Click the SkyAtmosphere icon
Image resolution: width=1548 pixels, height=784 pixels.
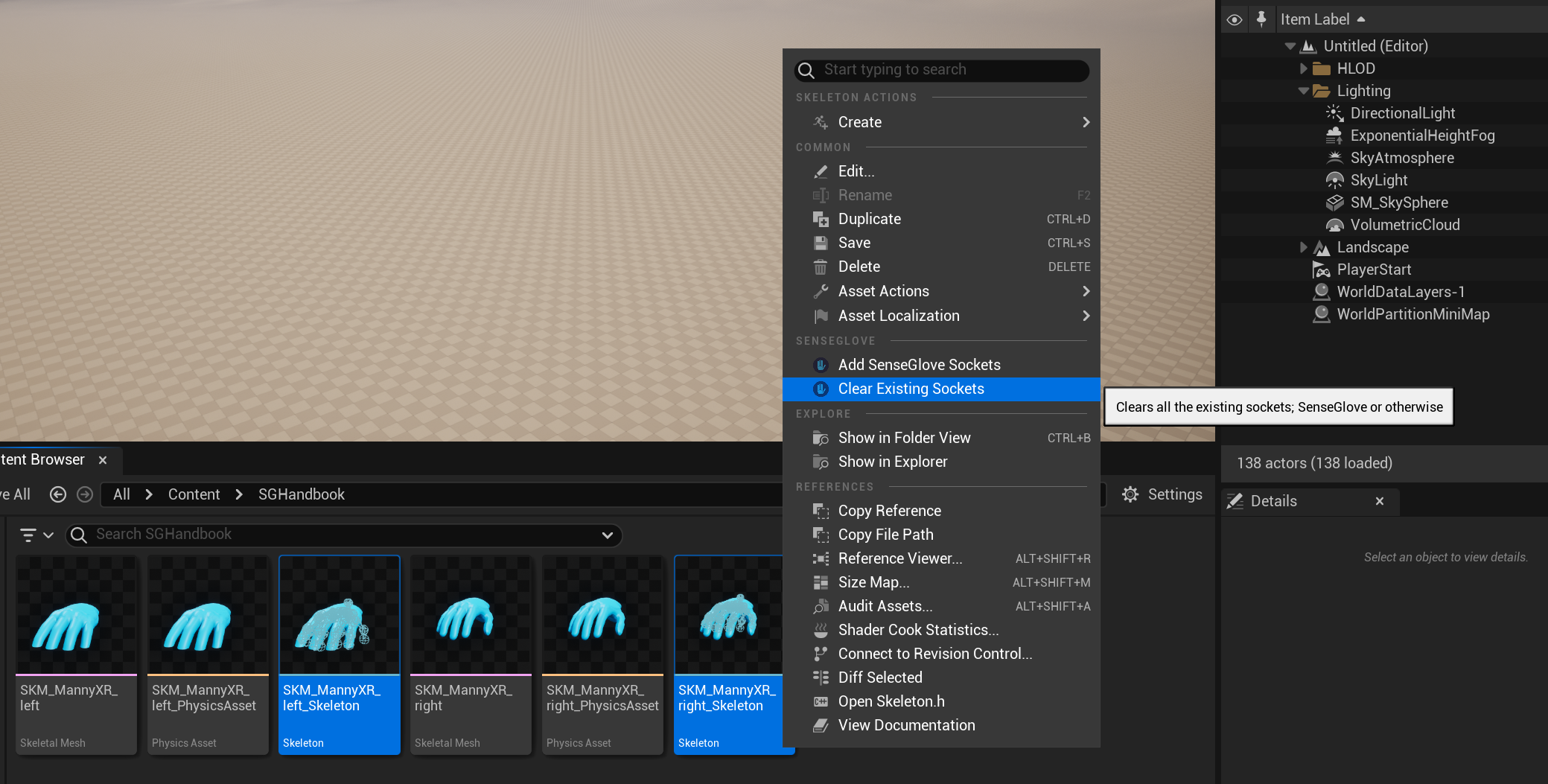(1334, 157)
